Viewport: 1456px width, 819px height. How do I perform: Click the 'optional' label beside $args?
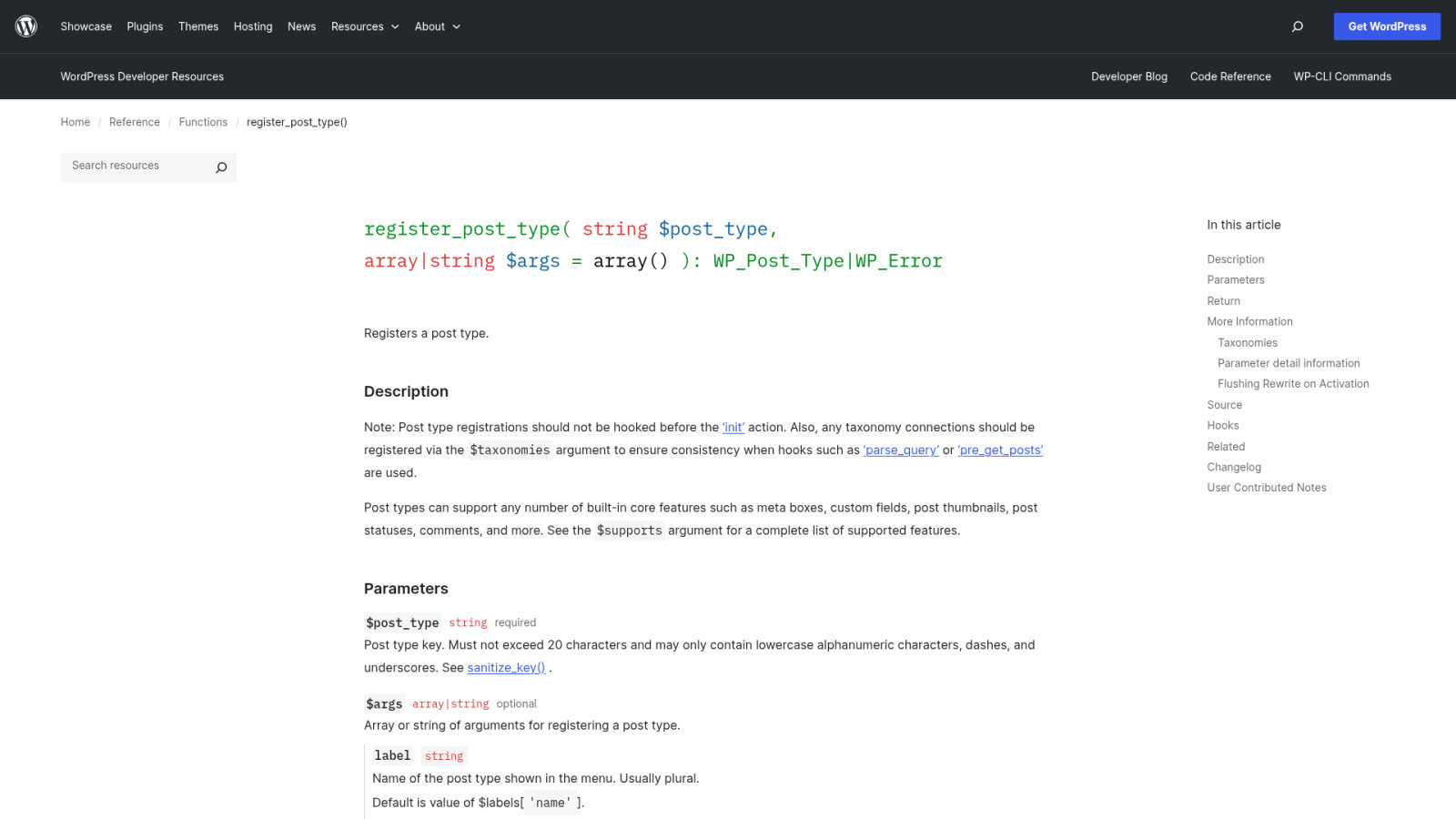[x=516, y=703]
